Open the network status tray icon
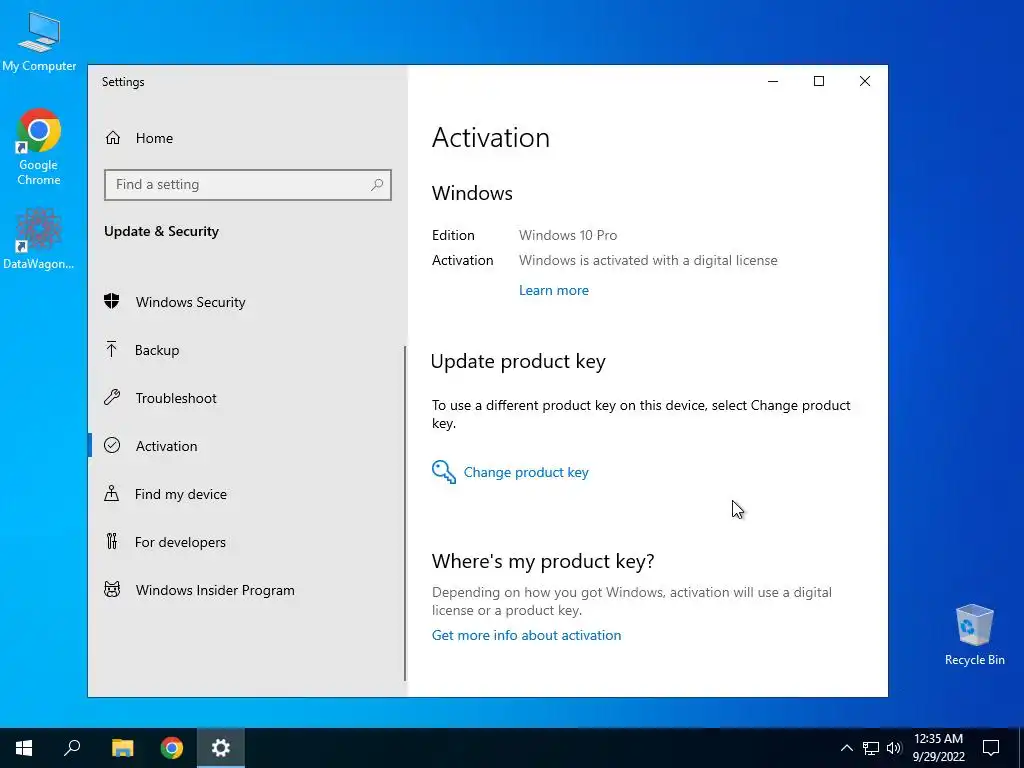The width and height of the screenshot is (1024, 768). 871,748
